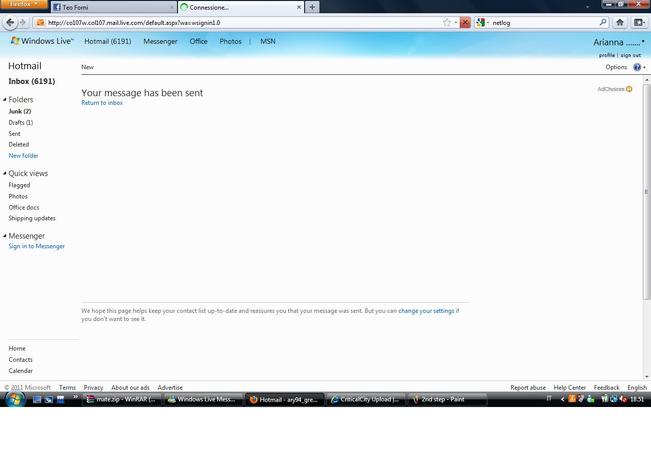Open the Terms footer link
Image resolution: width=651 pixels, height=466 pixels.
pos(67,388)
